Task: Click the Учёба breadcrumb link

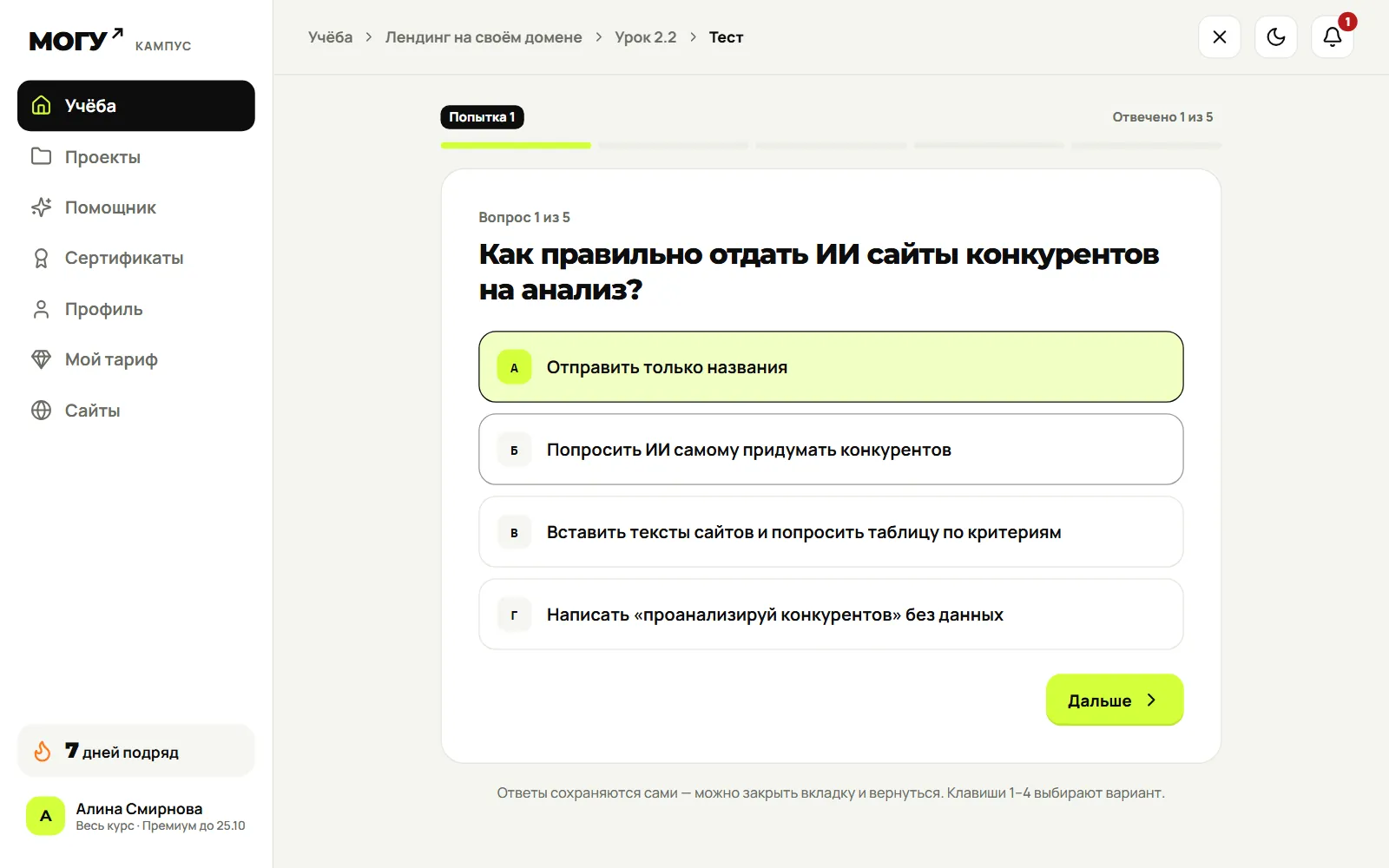Action: (330, 37)
